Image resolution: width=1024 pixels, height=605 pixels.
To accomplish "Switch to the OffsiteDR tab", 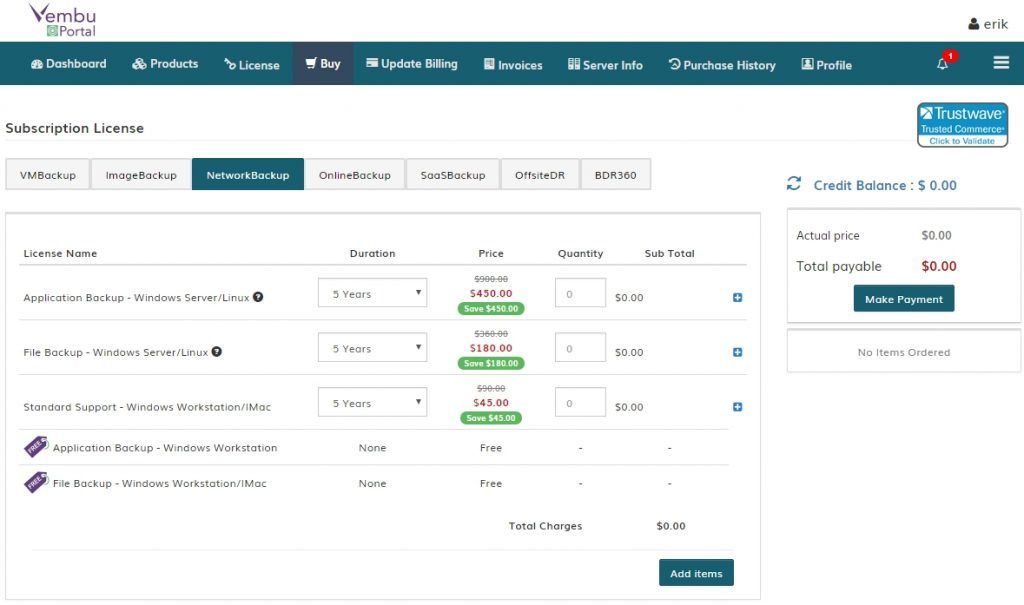I will (x=540, y=174).
